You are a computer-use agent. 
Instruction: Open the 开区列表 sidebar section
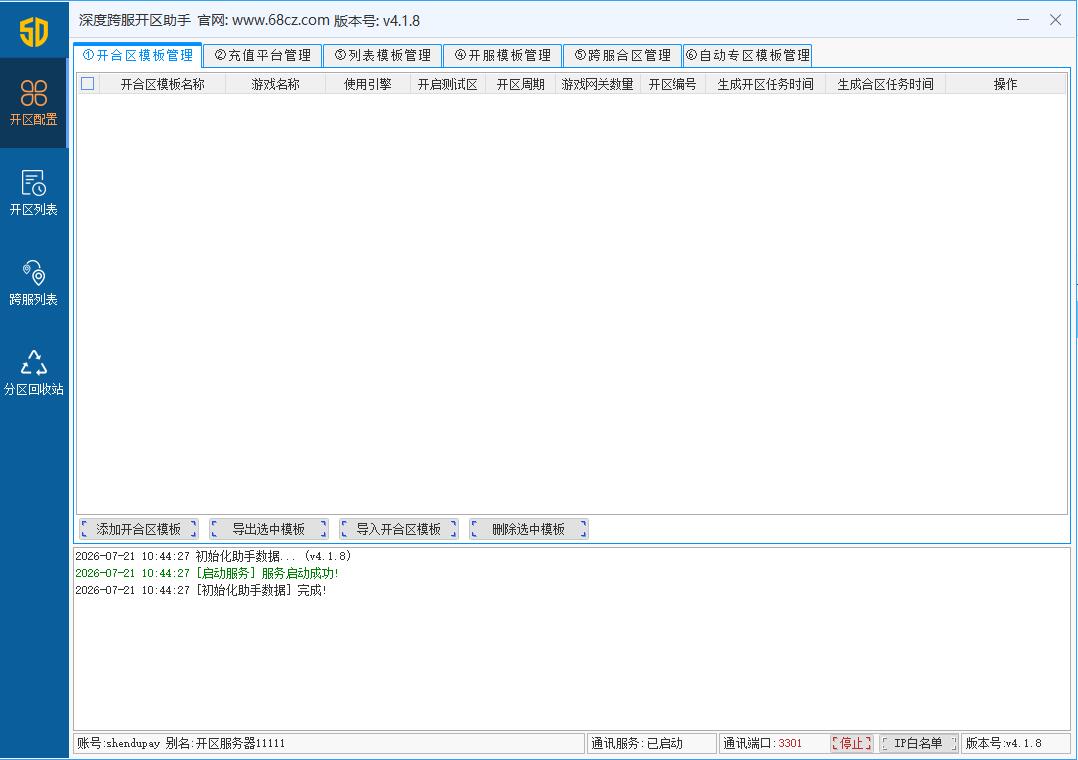[34, 193]
